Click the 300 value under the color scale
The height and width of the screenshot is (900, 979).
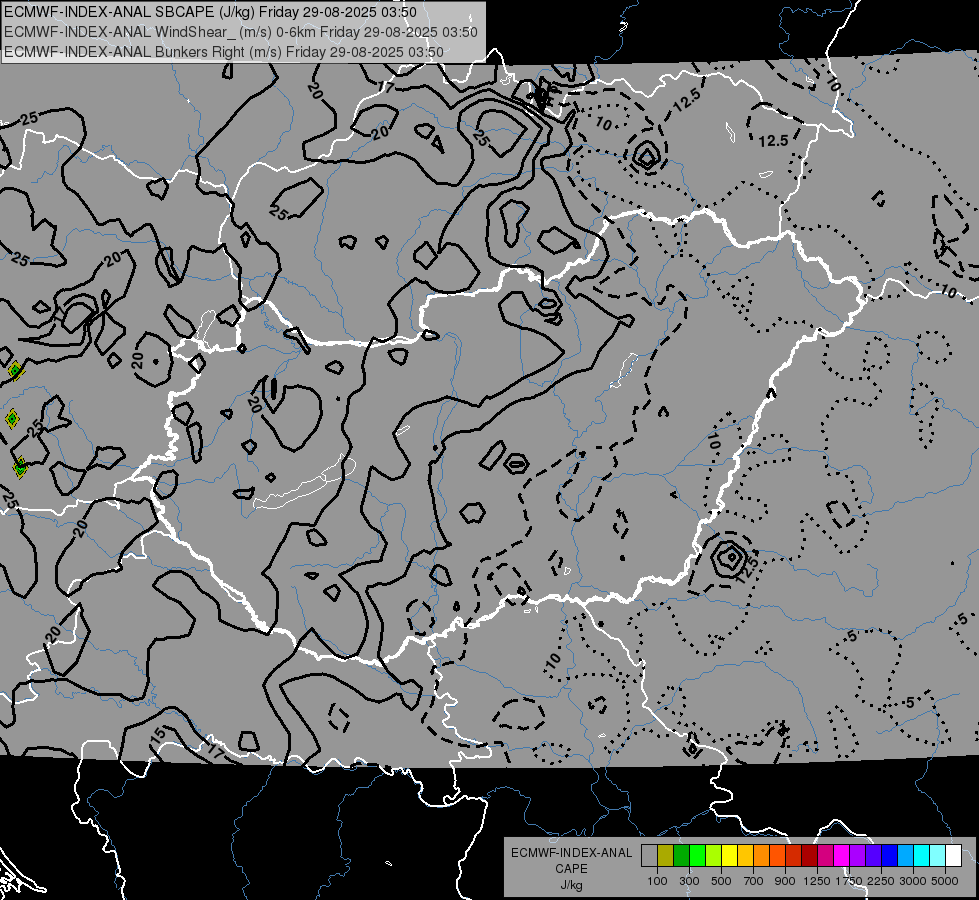point(689,881)
